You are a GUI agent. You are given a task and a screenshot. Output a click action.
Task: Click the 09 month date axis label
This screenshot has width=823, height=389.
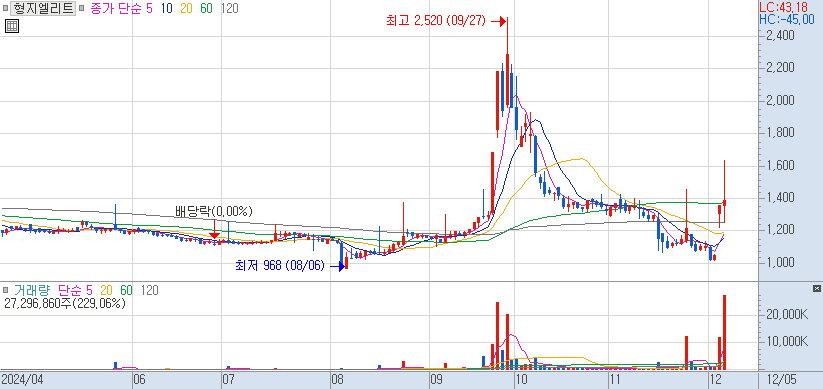pyautogui.click(x=436, y=379)
